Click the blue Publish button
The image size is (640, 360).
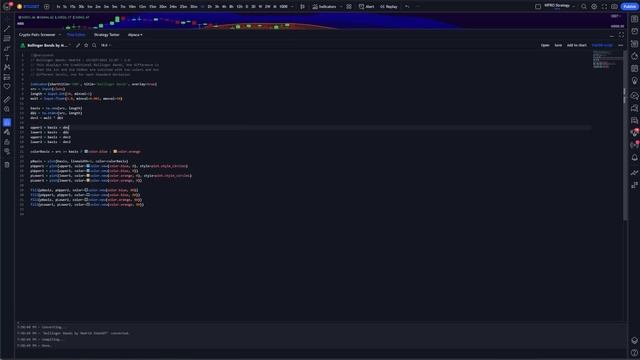[629, 7]
